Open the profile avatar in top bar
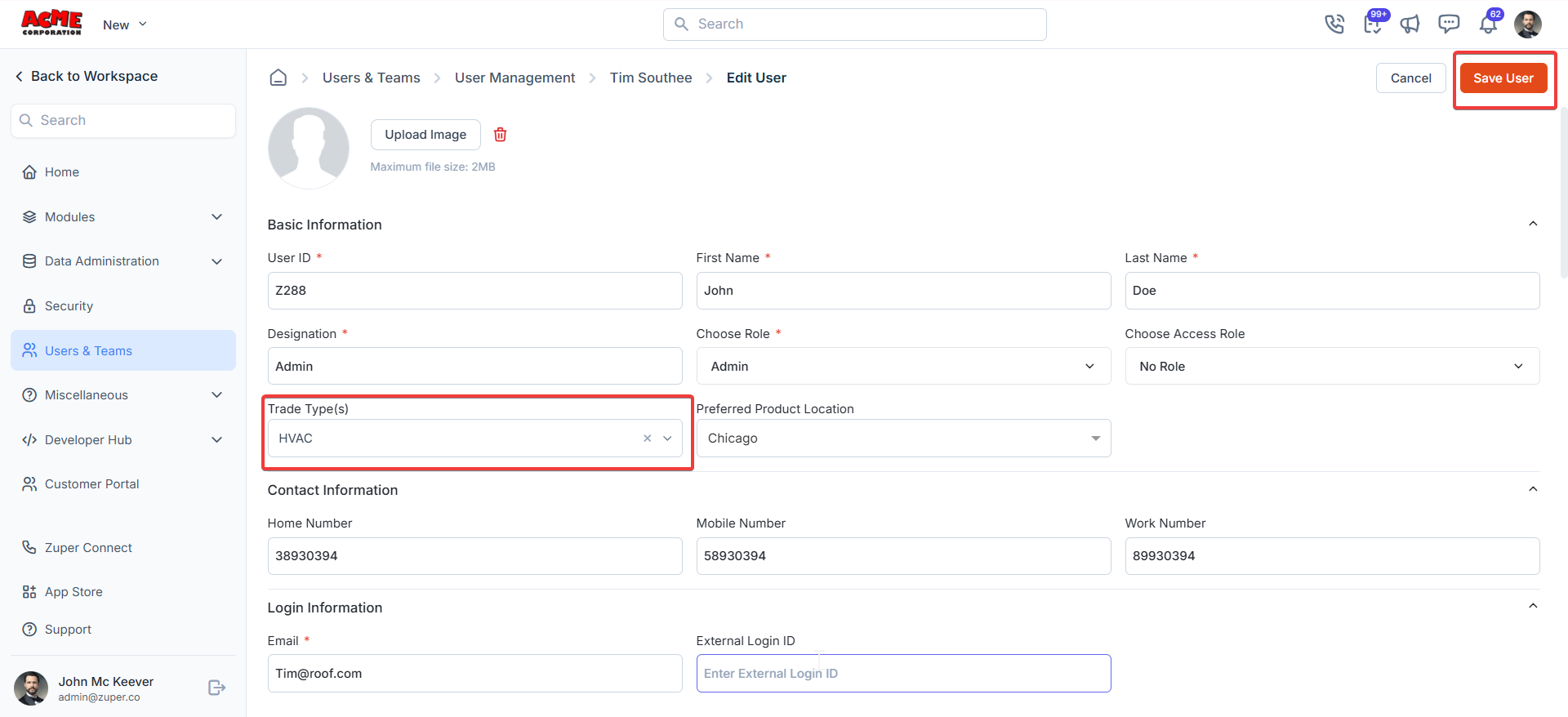Image resolution: width=1568 pixels, height=717 pixels. [1528, 24]
